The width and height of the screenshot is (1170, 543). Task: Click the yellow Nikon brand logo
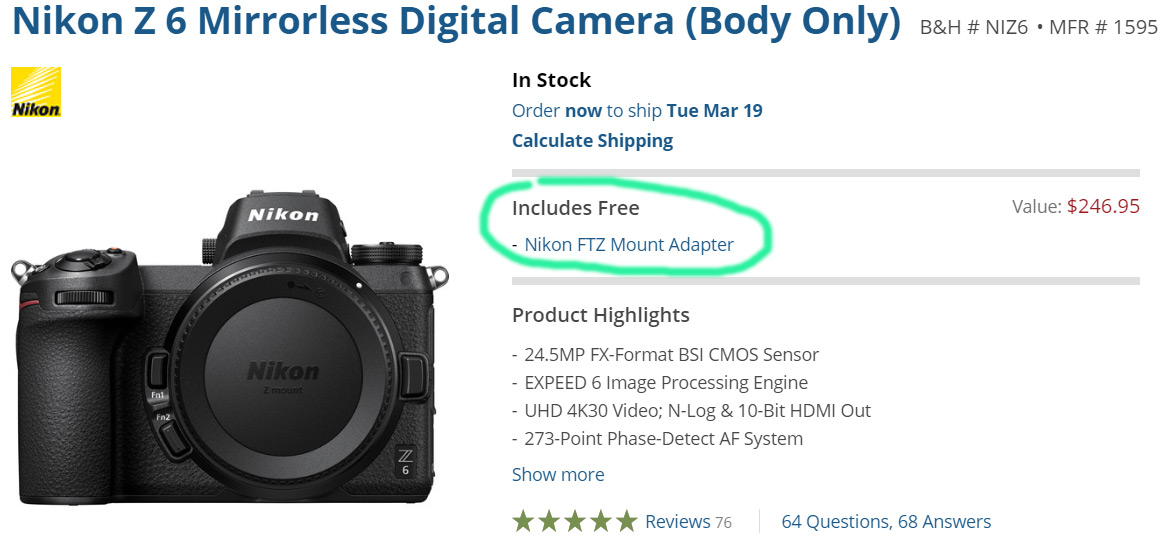36,92
